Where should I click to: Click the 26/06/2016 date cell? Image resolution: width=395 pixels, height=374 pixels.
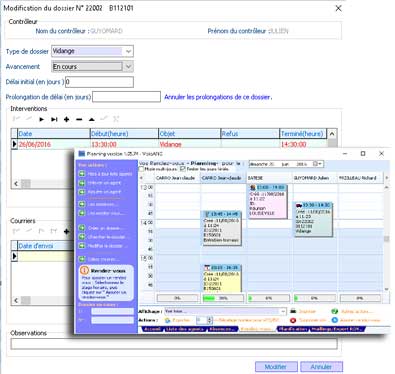(54, 144)
